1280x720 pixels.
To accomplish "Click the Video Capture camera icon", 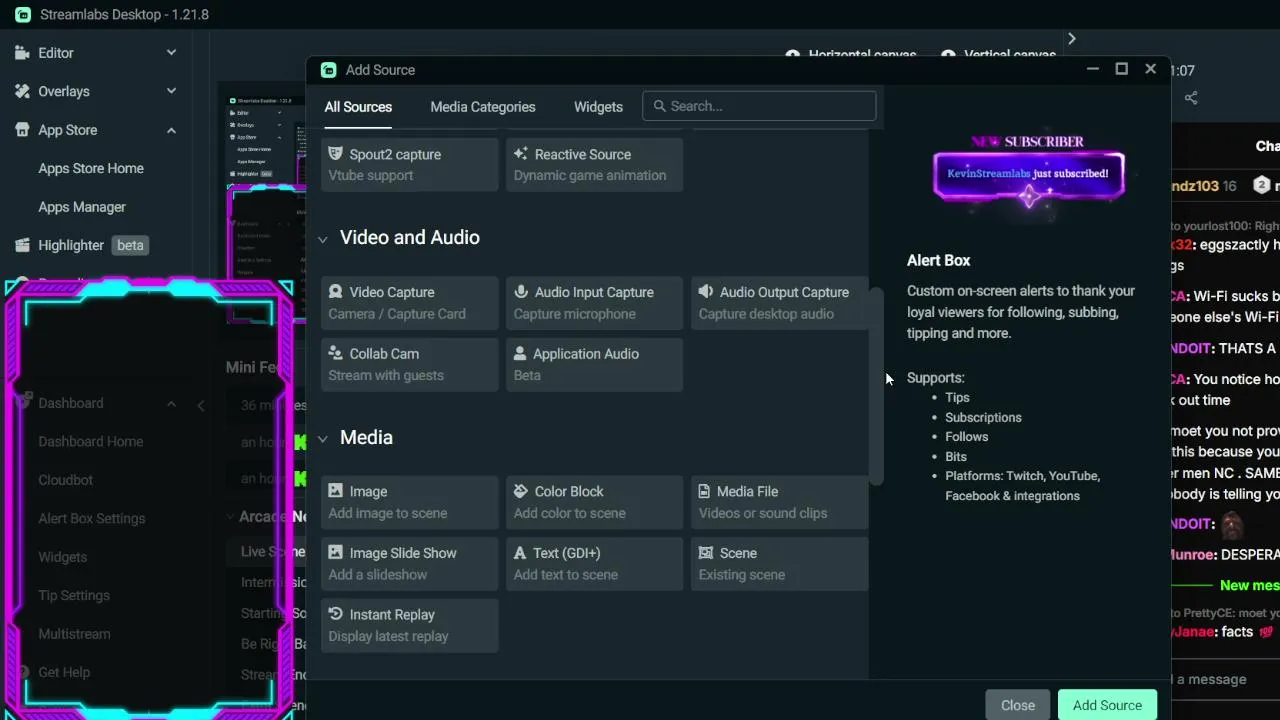I will pyautogui.click(x=336, y=292).
